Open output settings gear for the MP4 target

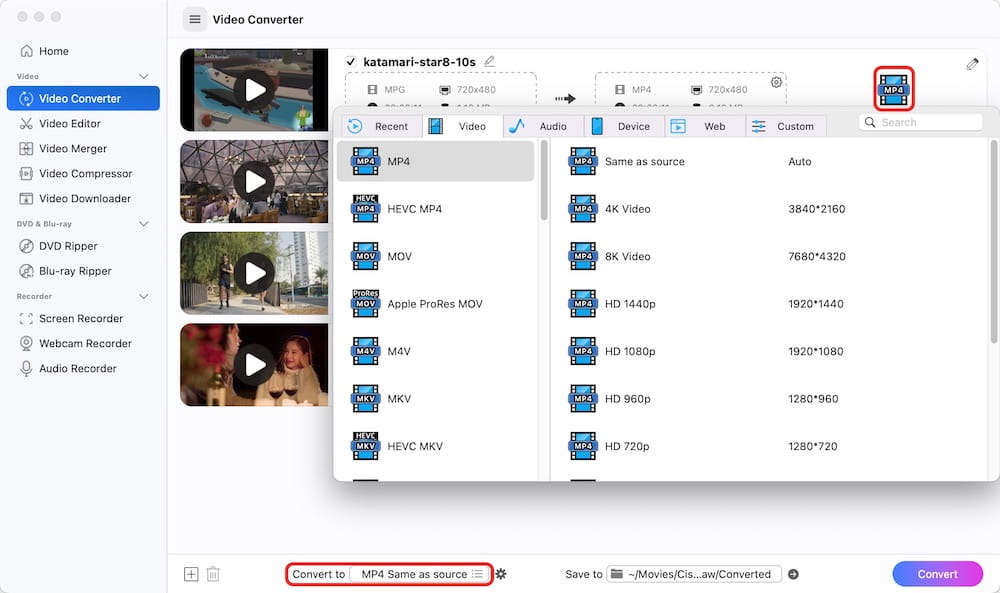(776, 82)
